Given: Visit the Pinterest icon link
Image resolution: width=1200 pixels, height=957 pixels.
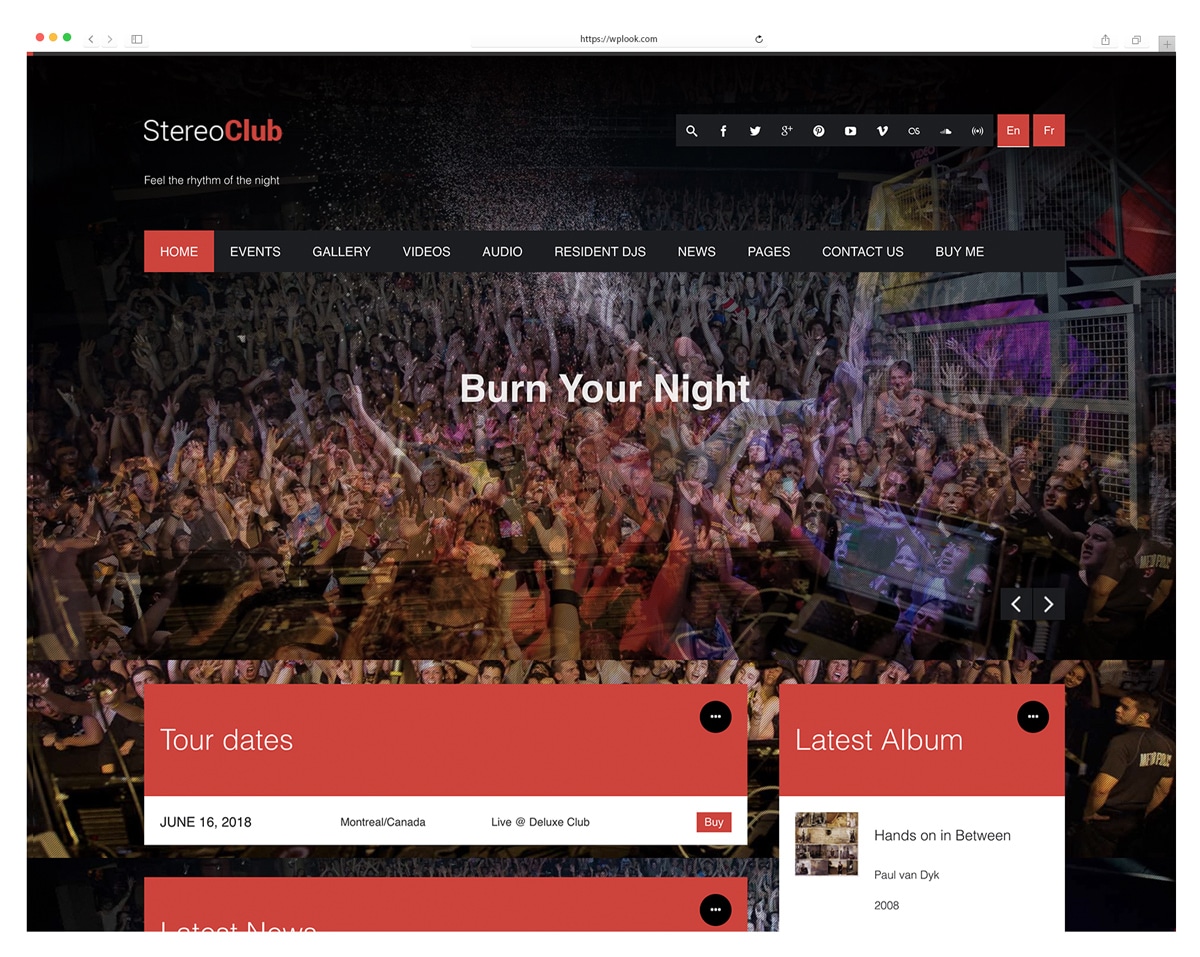Looking at the screenshot, I should tap(819, 131).
